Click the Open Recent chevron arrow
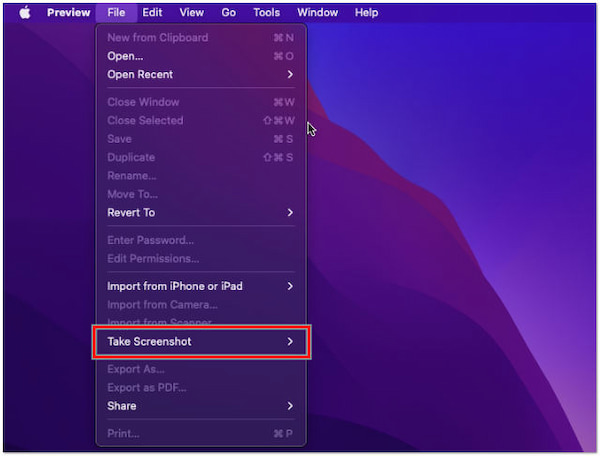Screen dimensions: 600x456 (x=290, y=74)
